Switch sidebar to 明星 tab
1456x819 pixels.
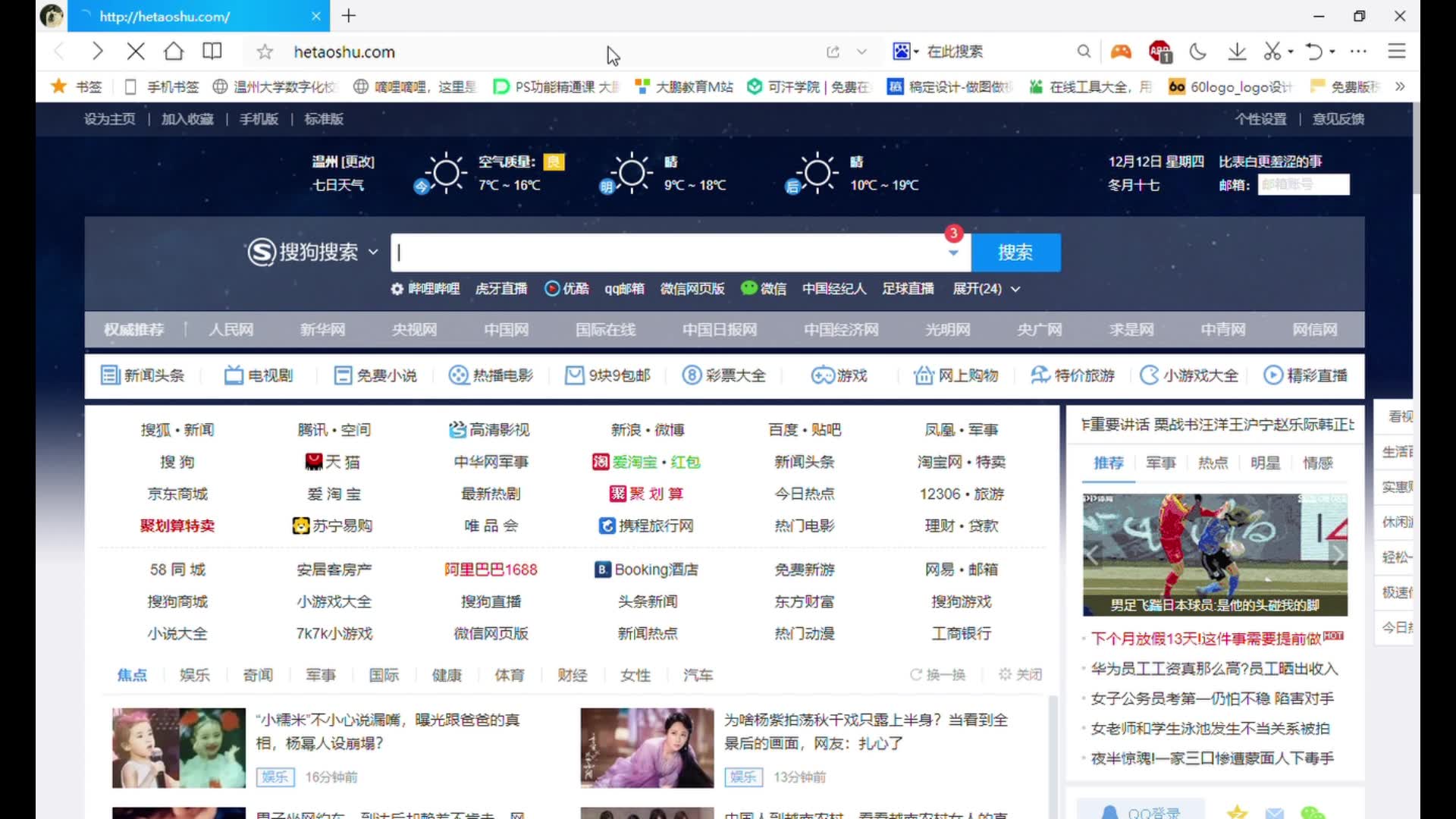1265,463
